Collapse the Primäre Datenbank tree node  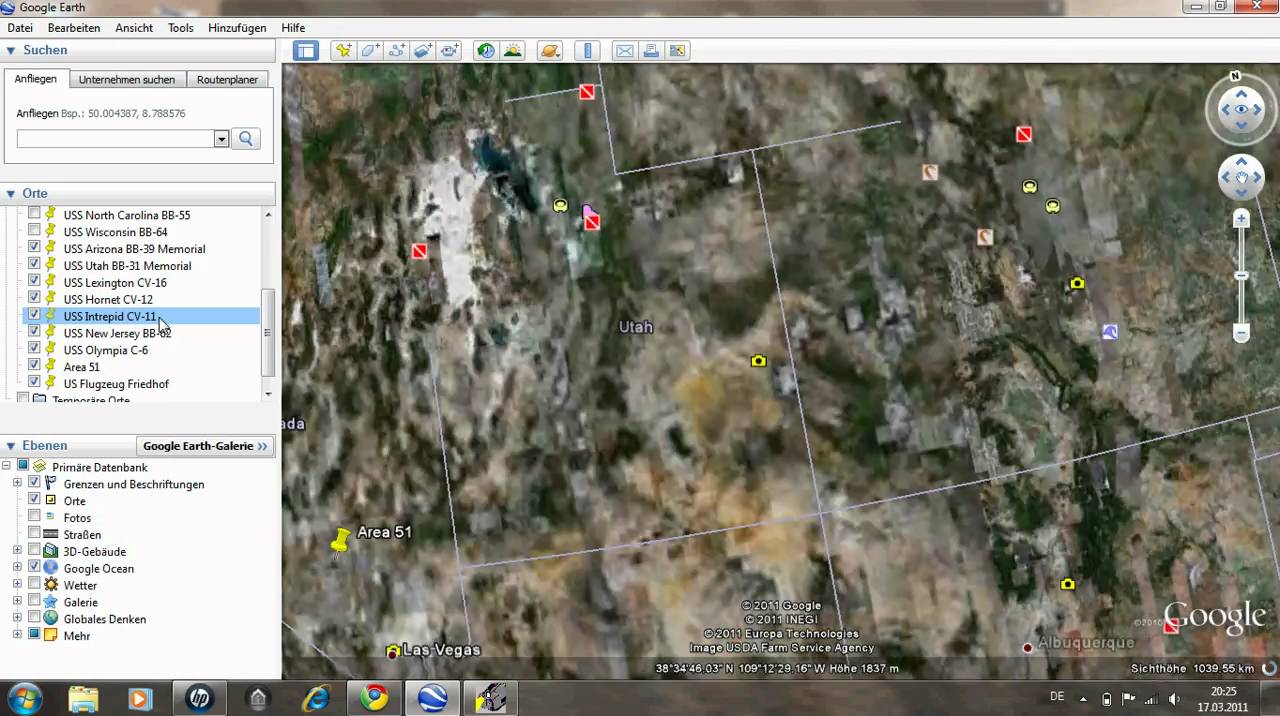pos(7,466)
